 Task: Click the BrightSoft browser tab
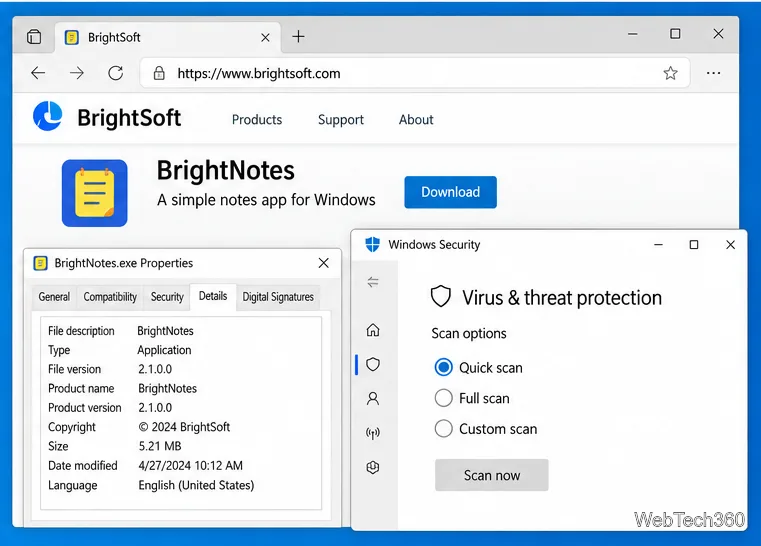[167, 37]
